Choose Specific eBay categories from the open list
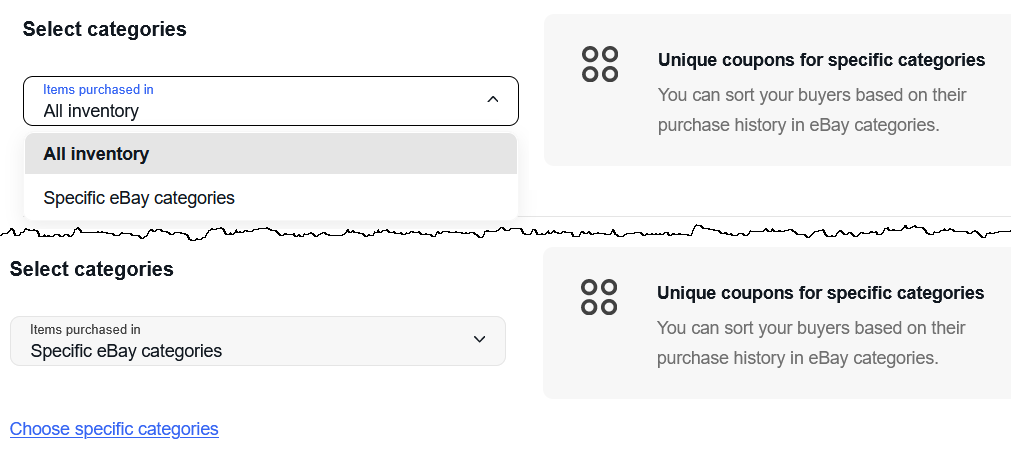The height and width of the screenshot is (462, 1011). pyautogui.click(x=271, y=197)
